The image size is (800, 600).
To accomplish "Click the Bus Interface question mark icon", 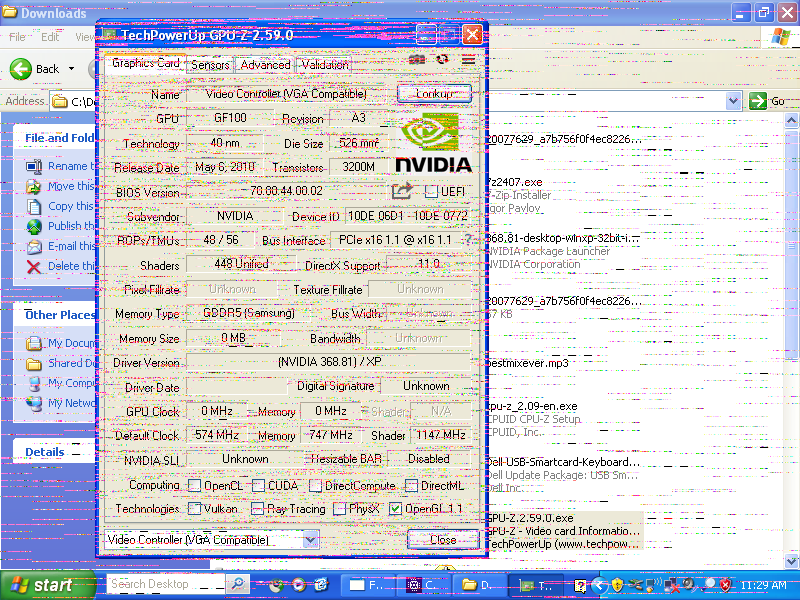I will tap(467, 241).
